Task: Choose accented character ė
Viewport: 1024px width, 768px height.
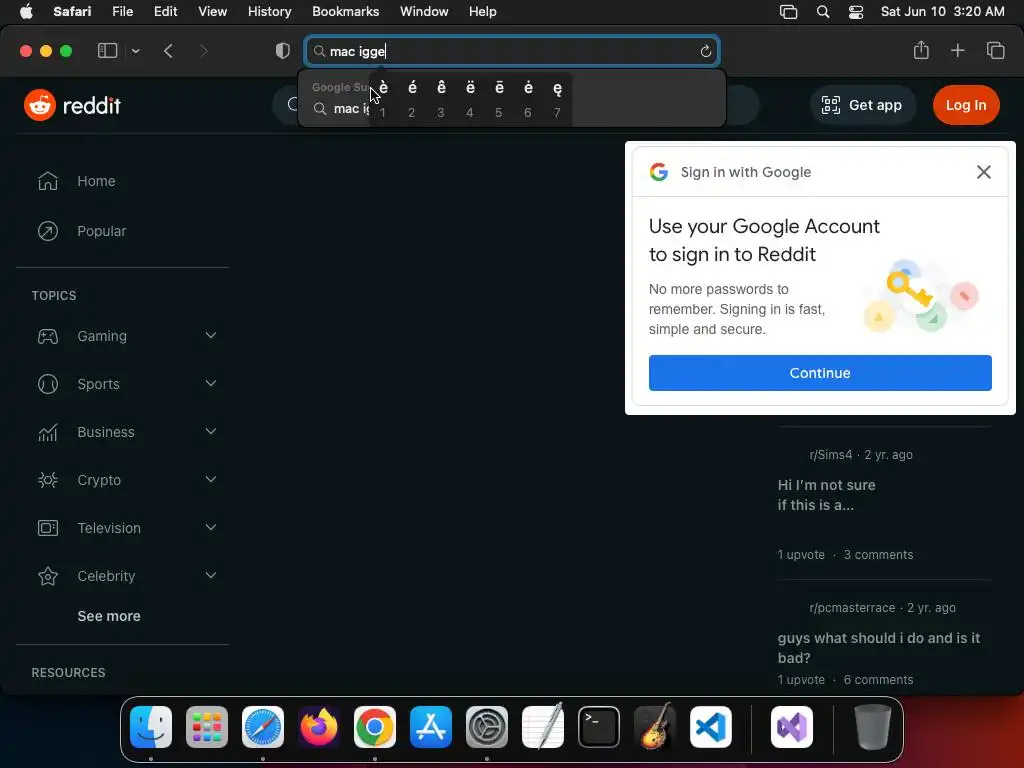Action: [x=528, y=99]
